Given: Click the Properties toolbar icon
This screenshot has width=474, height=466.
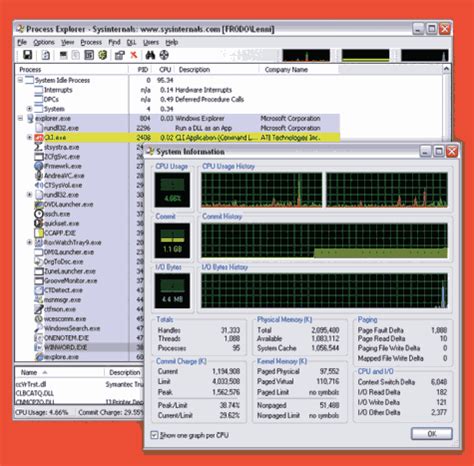Looking at the screenshot, I should pos(119,55).
